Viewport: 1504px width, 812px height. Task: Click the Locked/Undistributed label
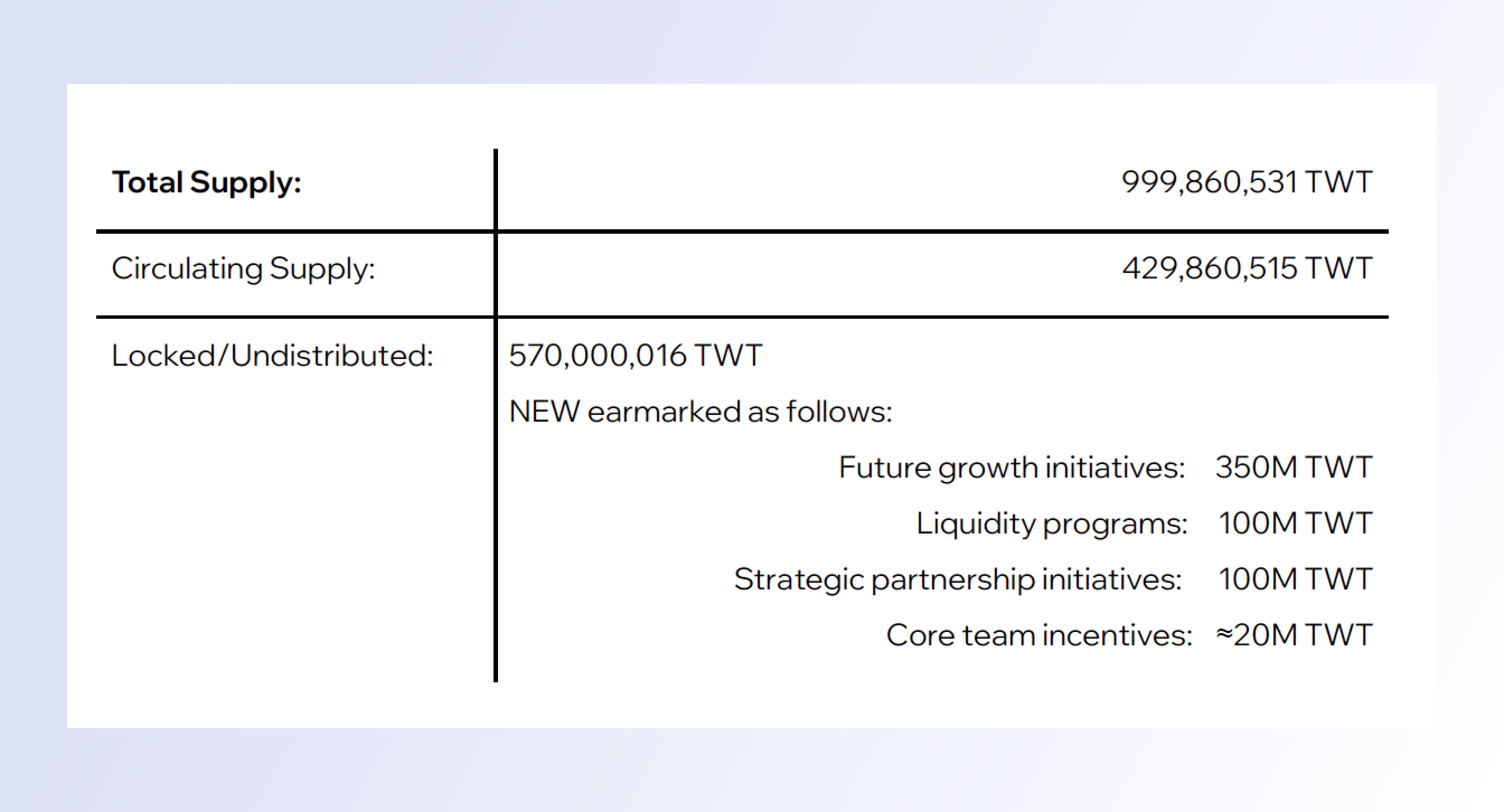272,355
